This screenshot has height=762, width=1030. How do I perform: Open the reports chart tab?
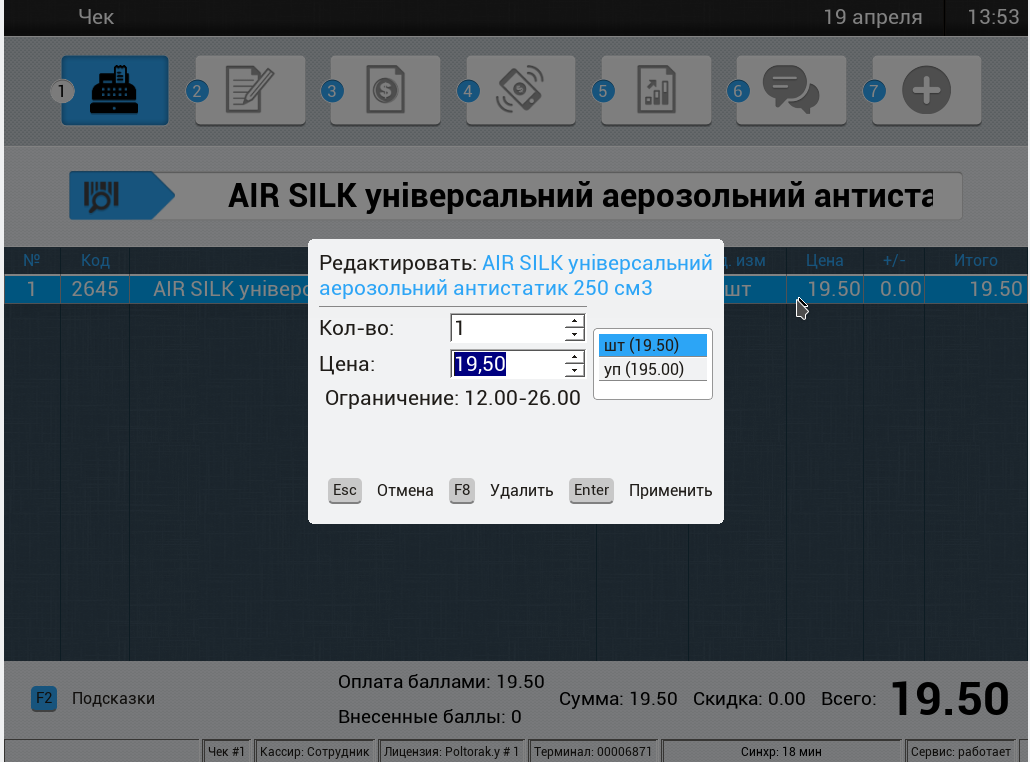(x=656, y=90)
